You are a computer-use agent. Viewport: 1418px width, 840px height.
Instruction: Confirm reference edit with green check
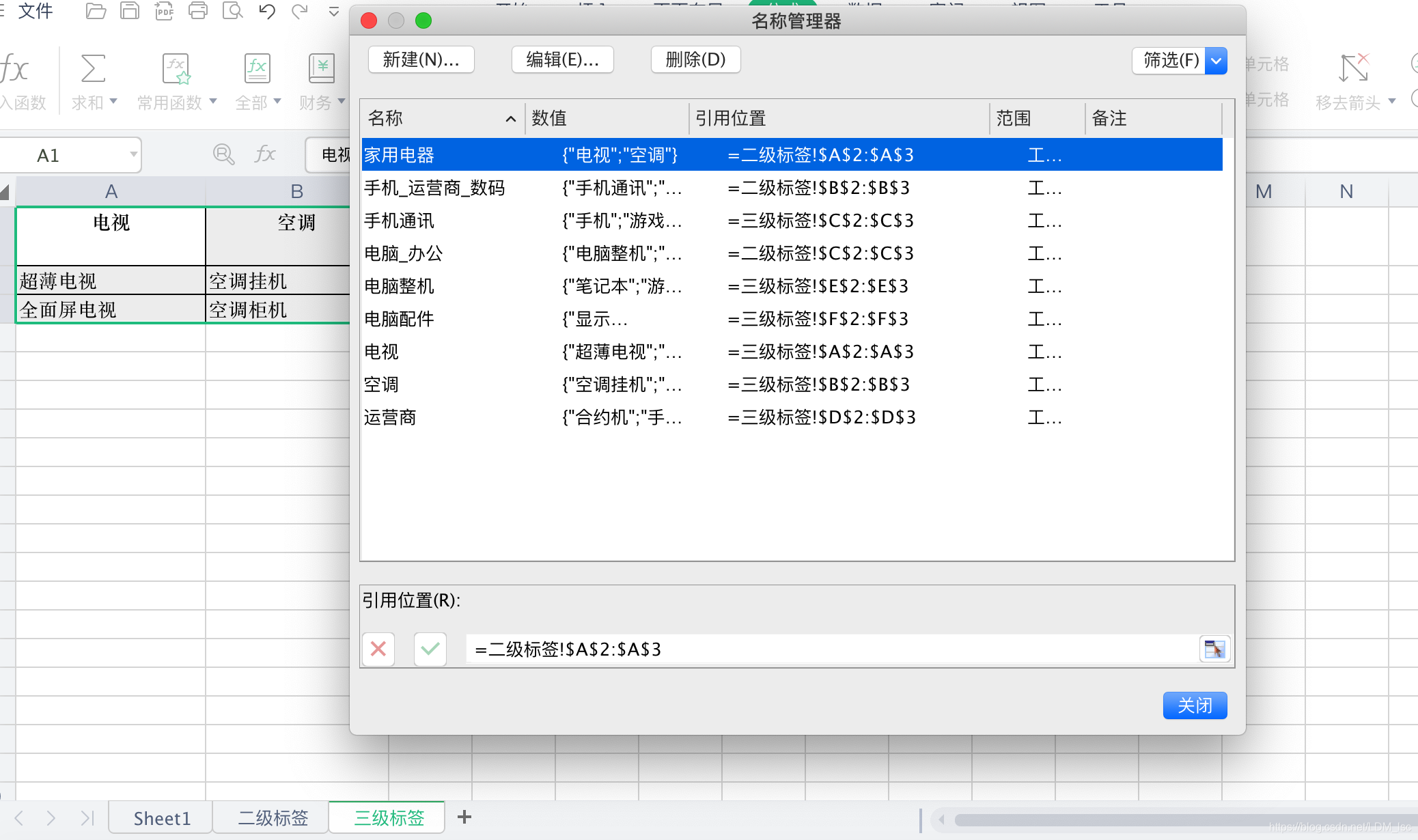pos(430,649)
